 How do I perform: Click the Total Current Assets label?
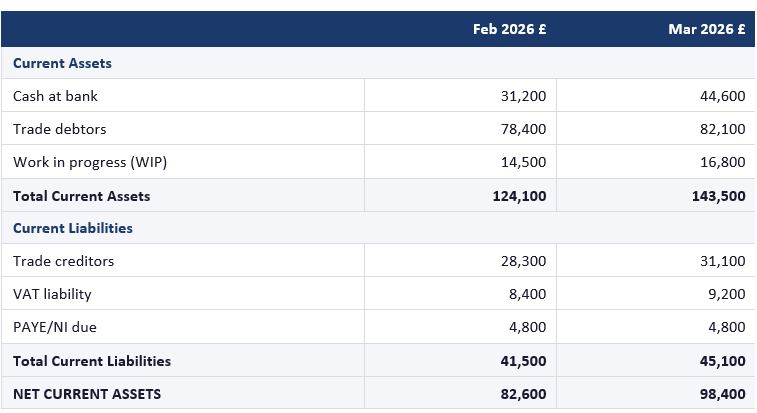[x=81, y=196]
